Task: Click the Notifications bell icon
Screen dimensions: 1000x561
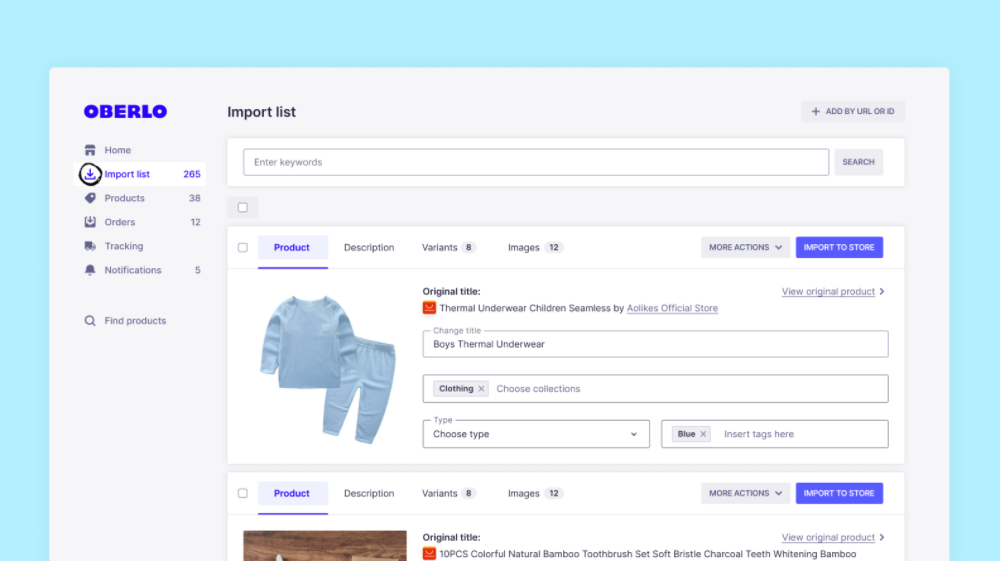Action: pos(90,270)
